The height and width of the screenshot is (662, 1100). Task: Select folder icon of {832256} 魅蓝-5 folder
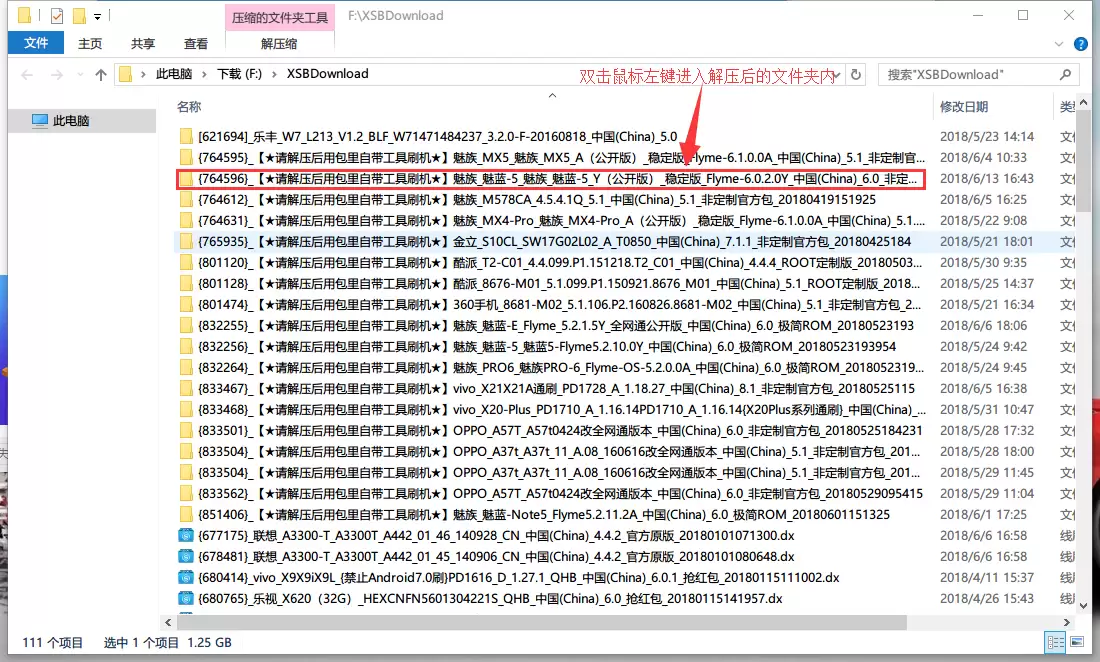[186, 346]
